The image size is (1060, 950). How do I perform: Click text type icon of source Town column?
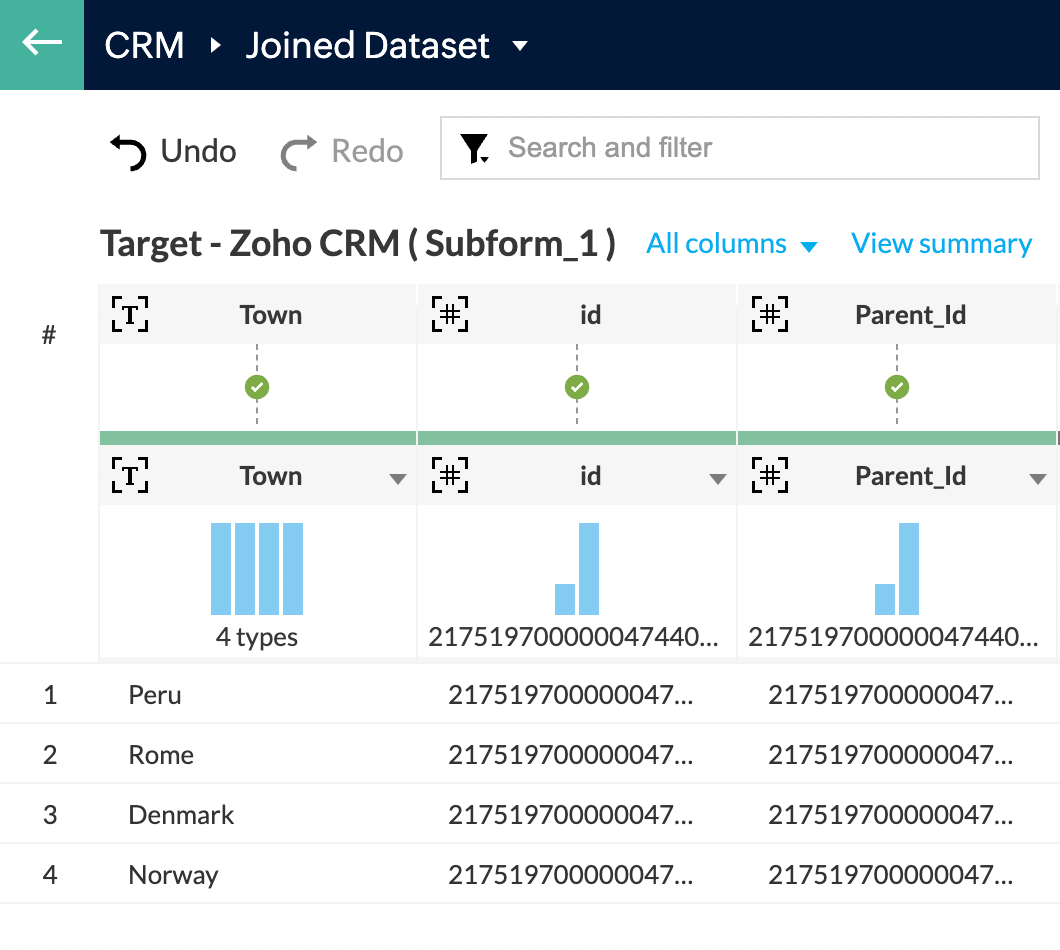point(130,476)
